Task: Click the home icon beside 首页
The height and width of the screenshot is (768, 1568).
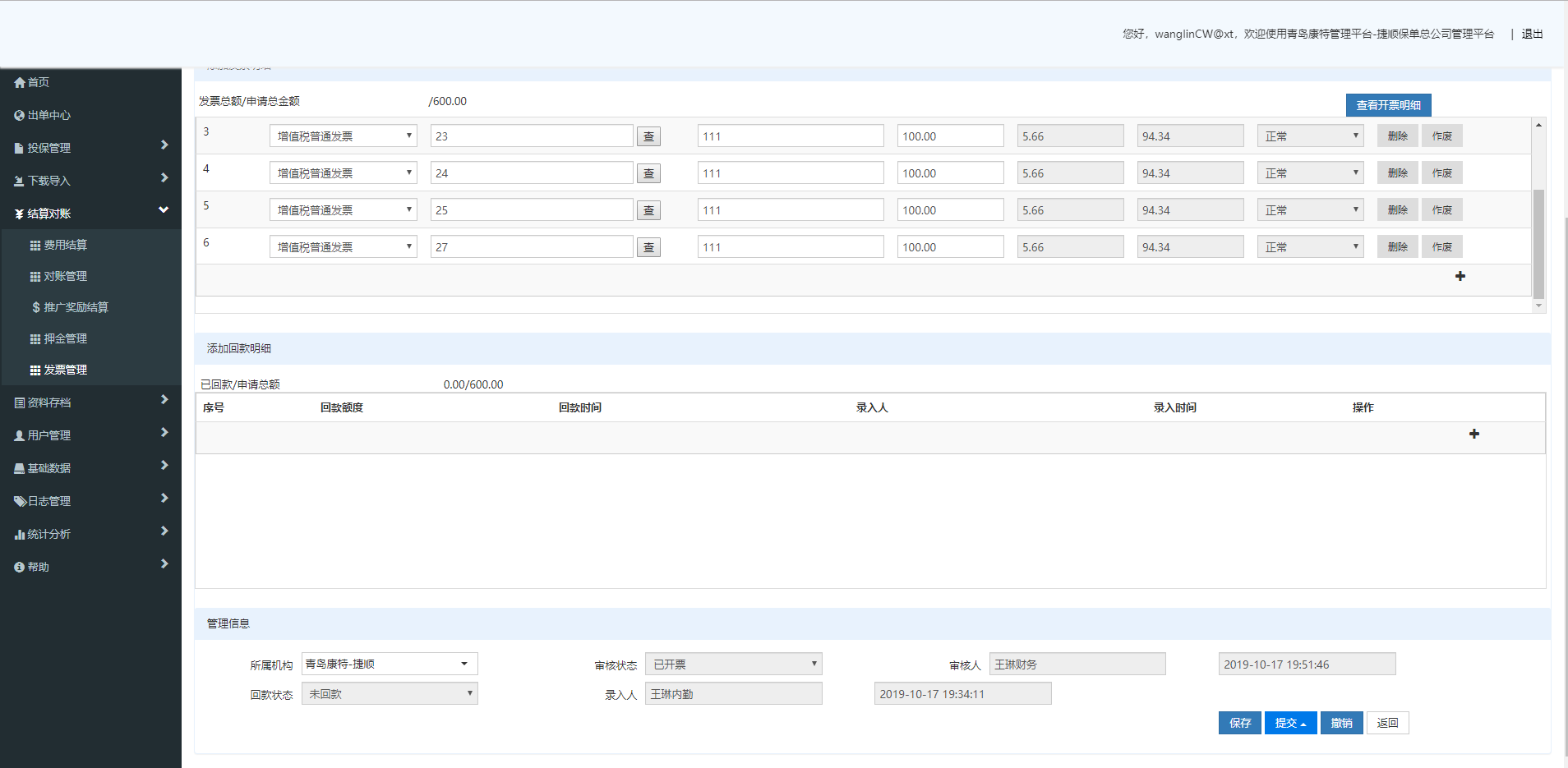Action: 20,83
